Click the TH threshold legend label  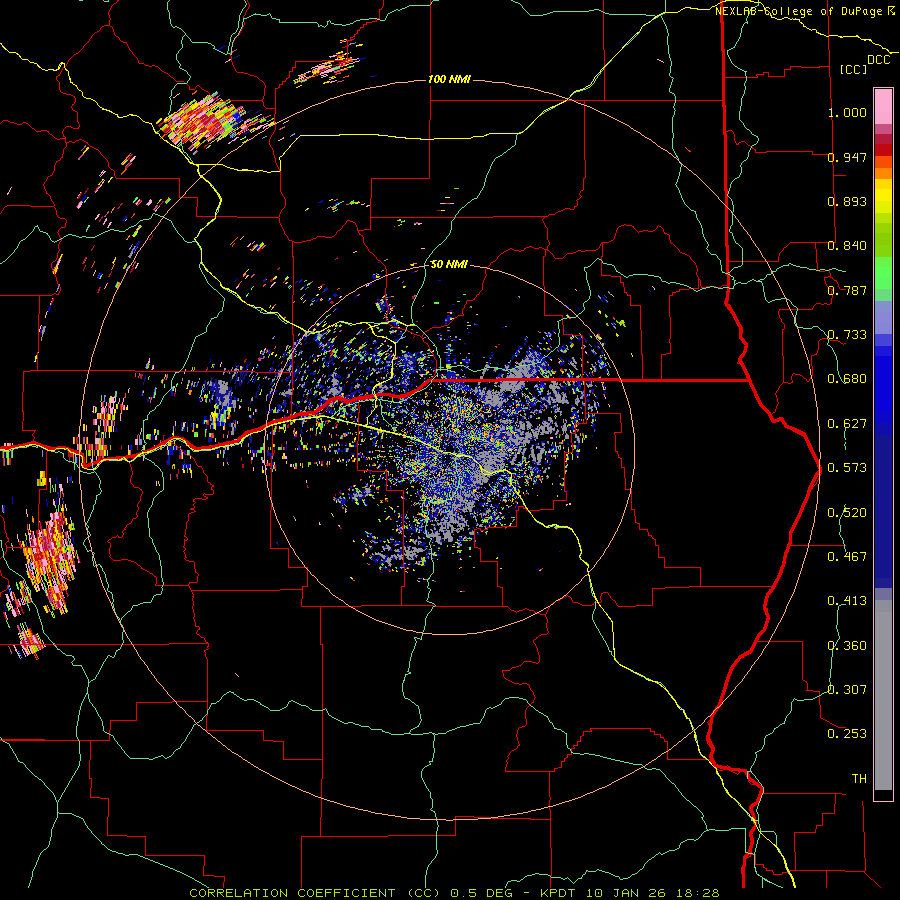859,779
